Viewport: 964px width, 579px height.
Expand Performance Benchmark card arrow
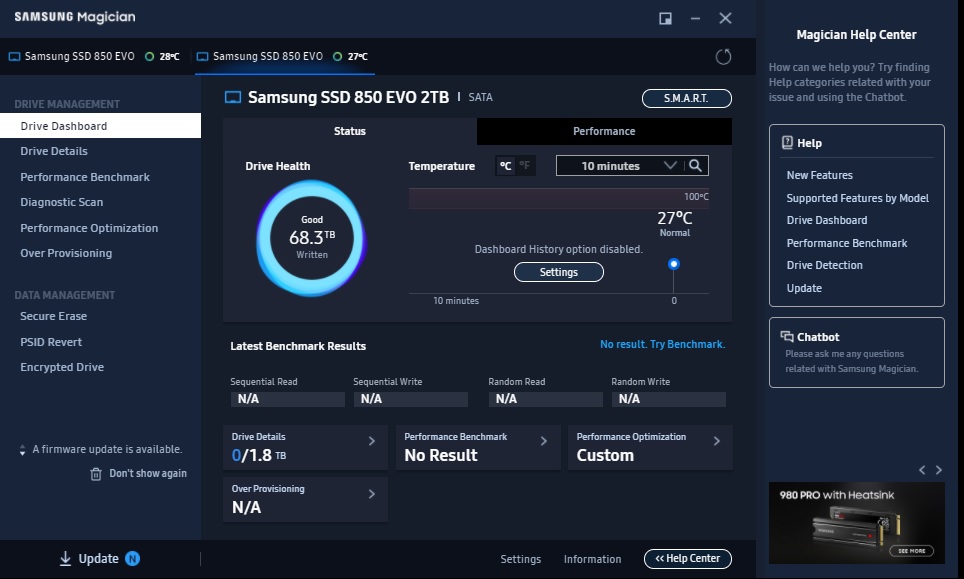(x=543, y=441)
